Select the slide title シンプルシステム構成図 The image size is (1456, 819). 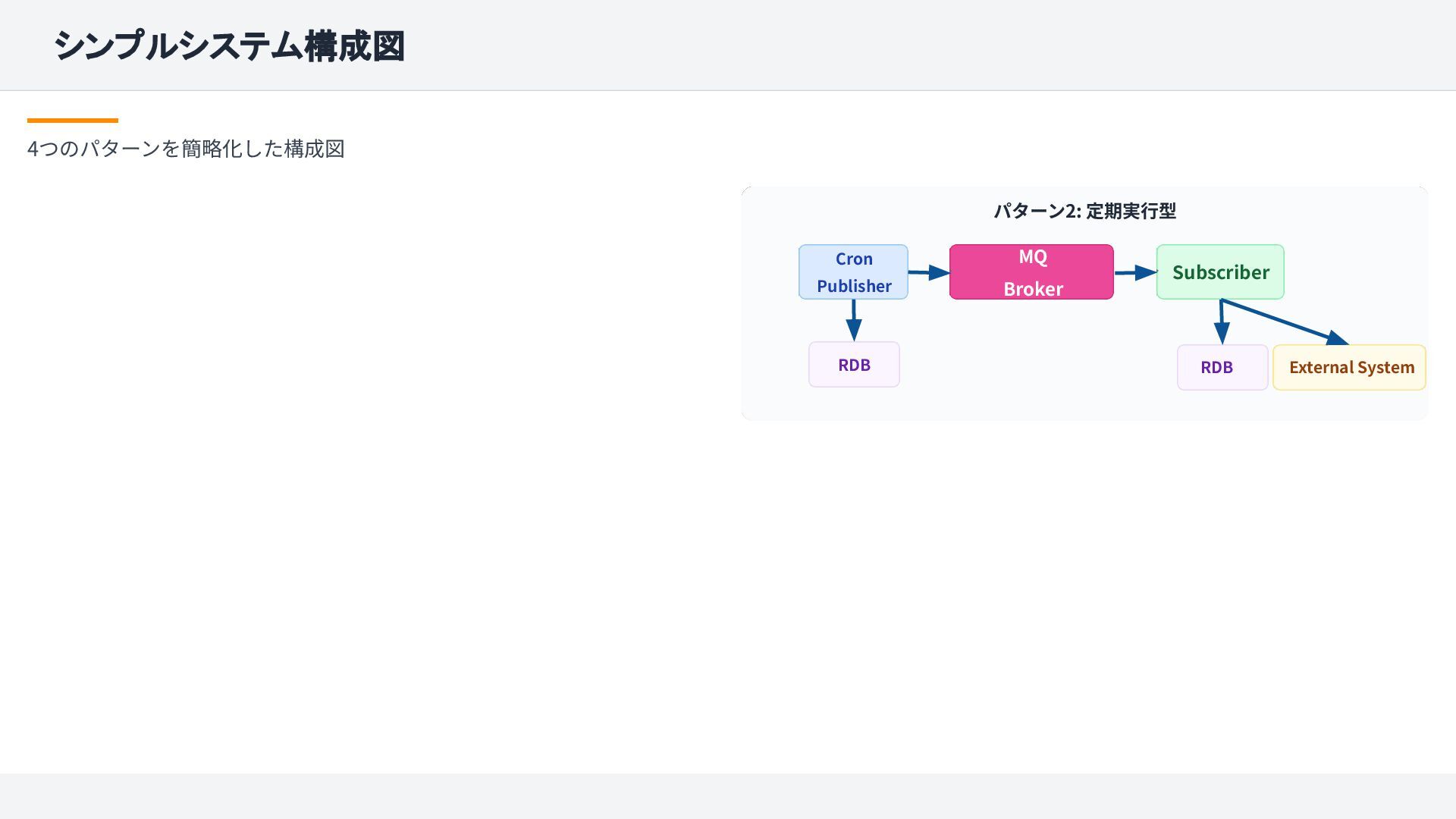click(229, 45)
